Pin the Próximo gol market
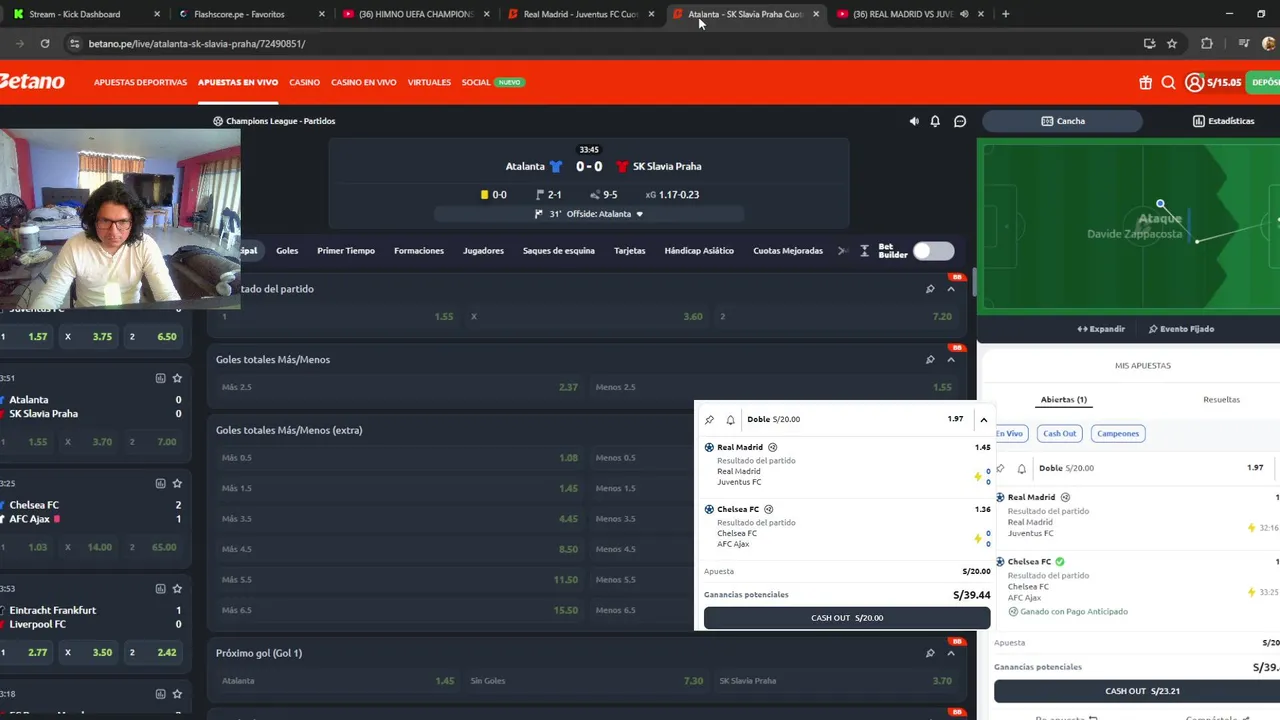 (x=930, y=653)
